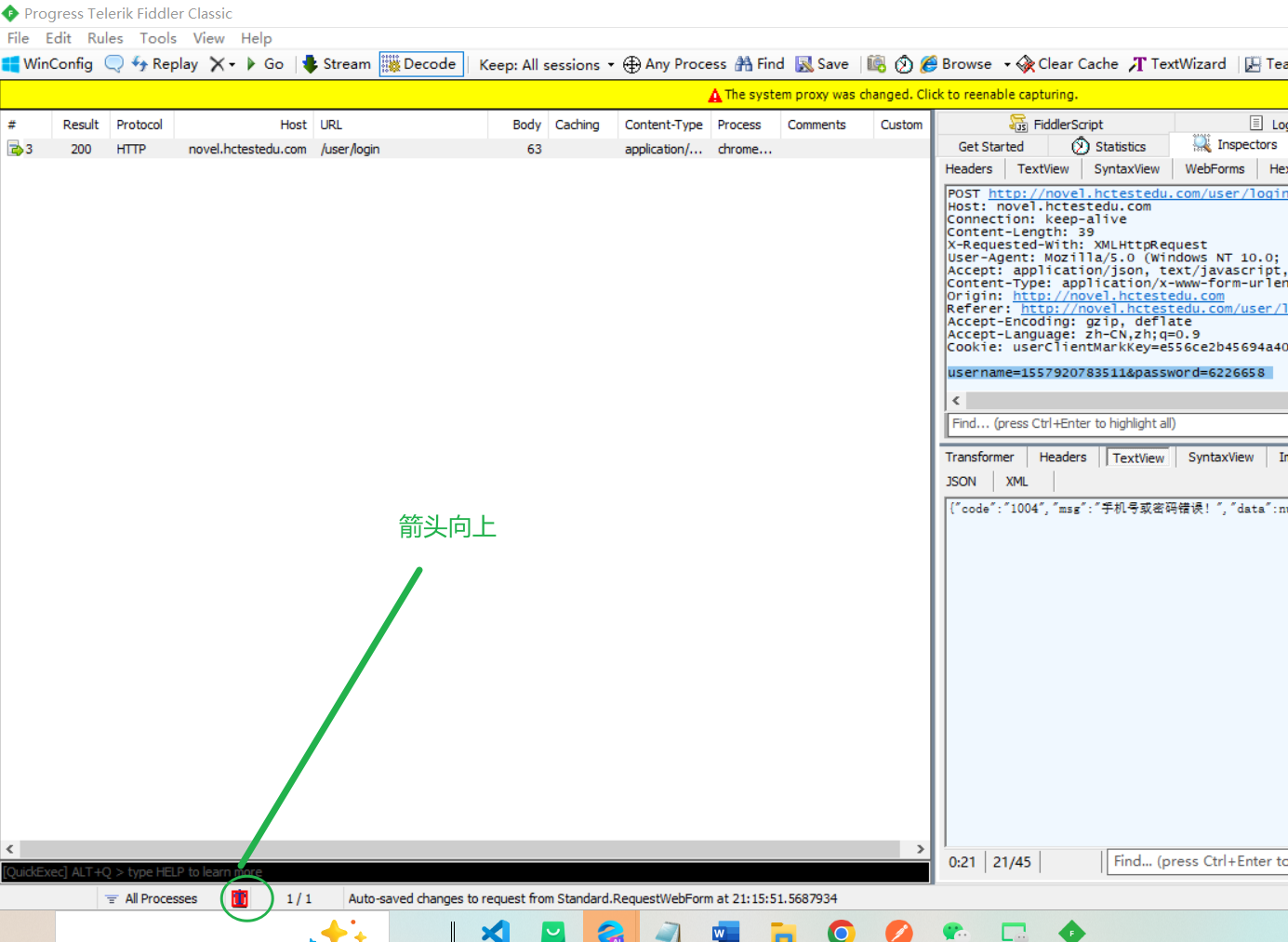Open the Edit menu

59,38
